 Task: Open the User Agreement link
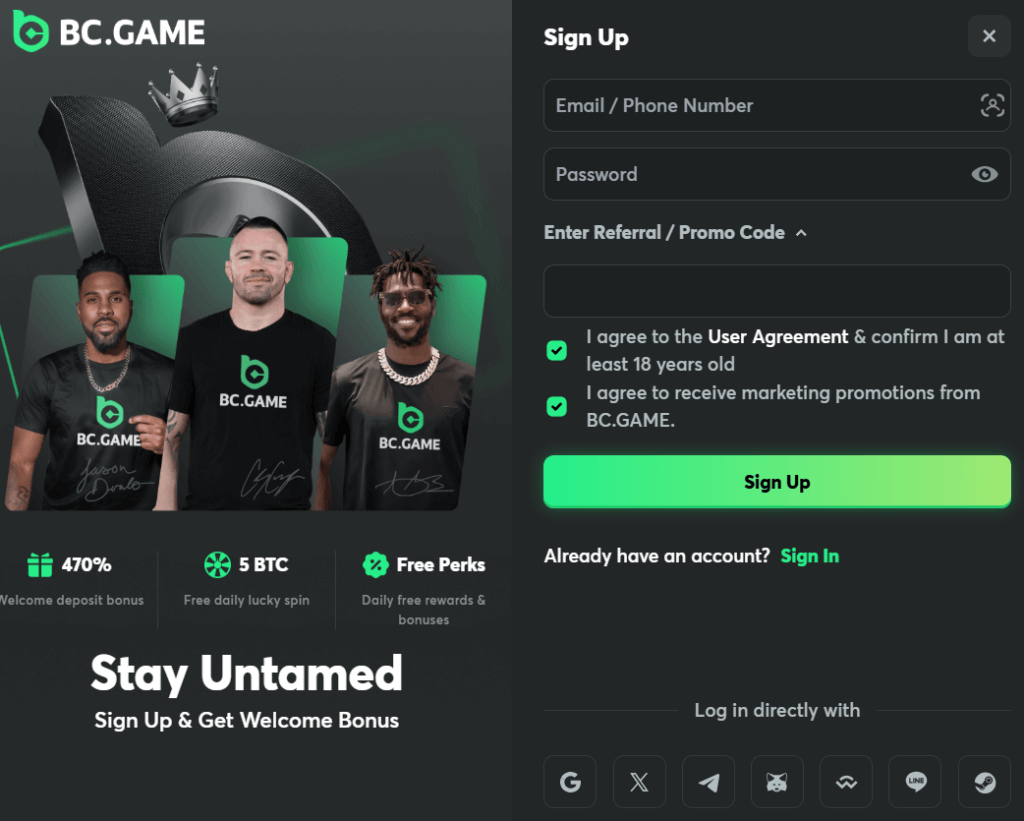point(778,337)
